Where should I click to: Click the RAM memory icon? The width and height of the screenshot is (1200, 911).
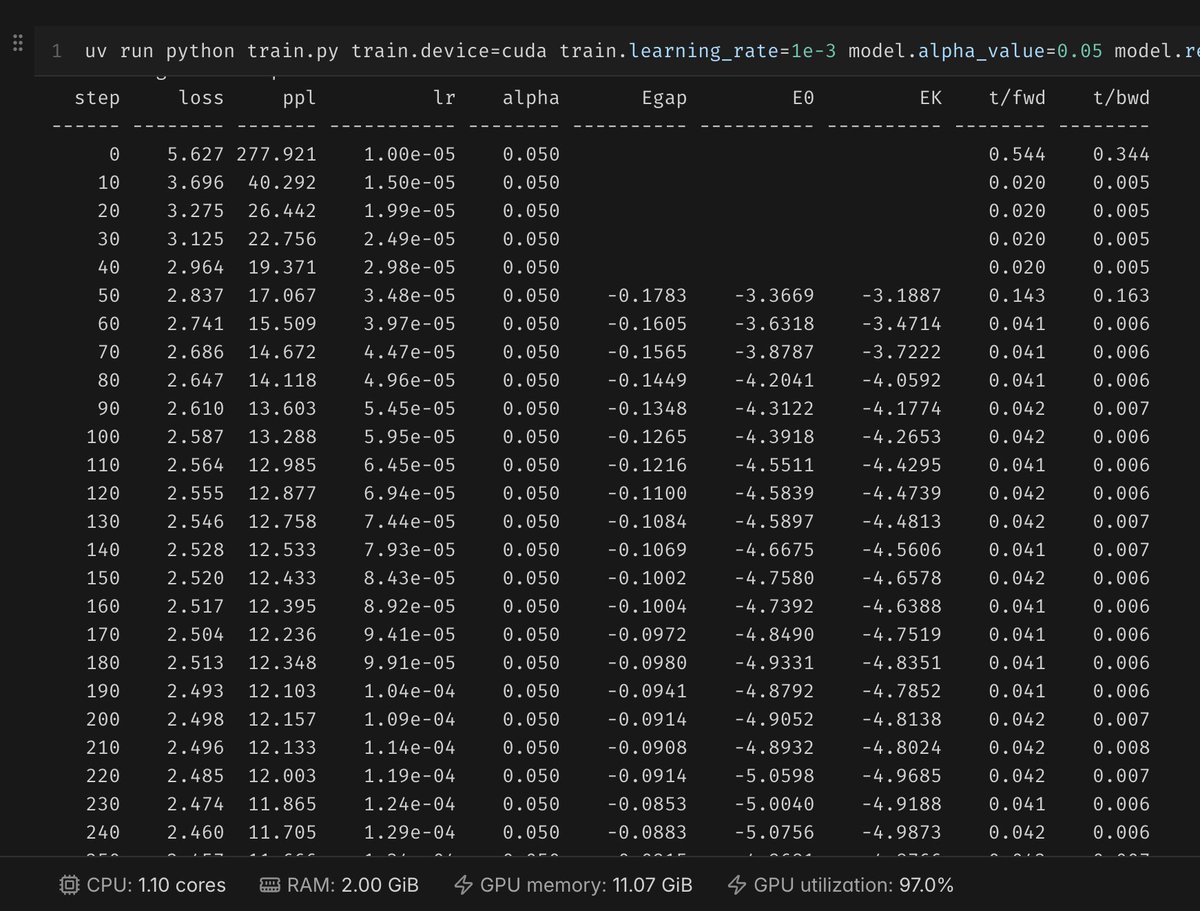point(269,885)
